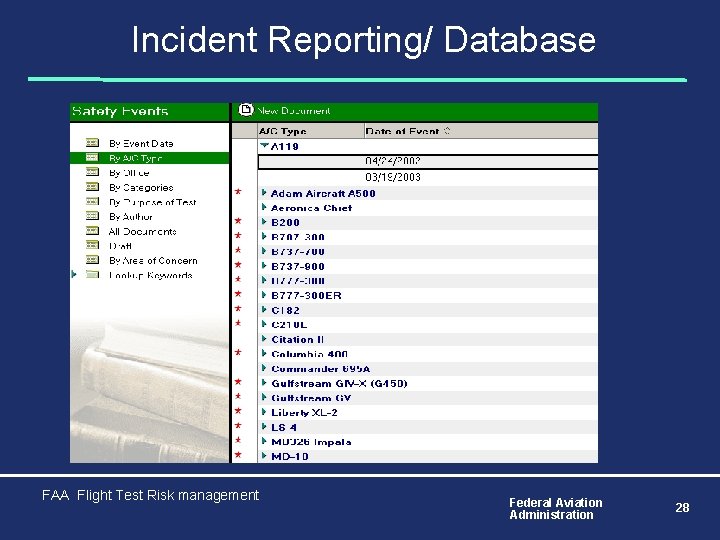Click the view icon beside By A/C Type

(x=92, y=158)
